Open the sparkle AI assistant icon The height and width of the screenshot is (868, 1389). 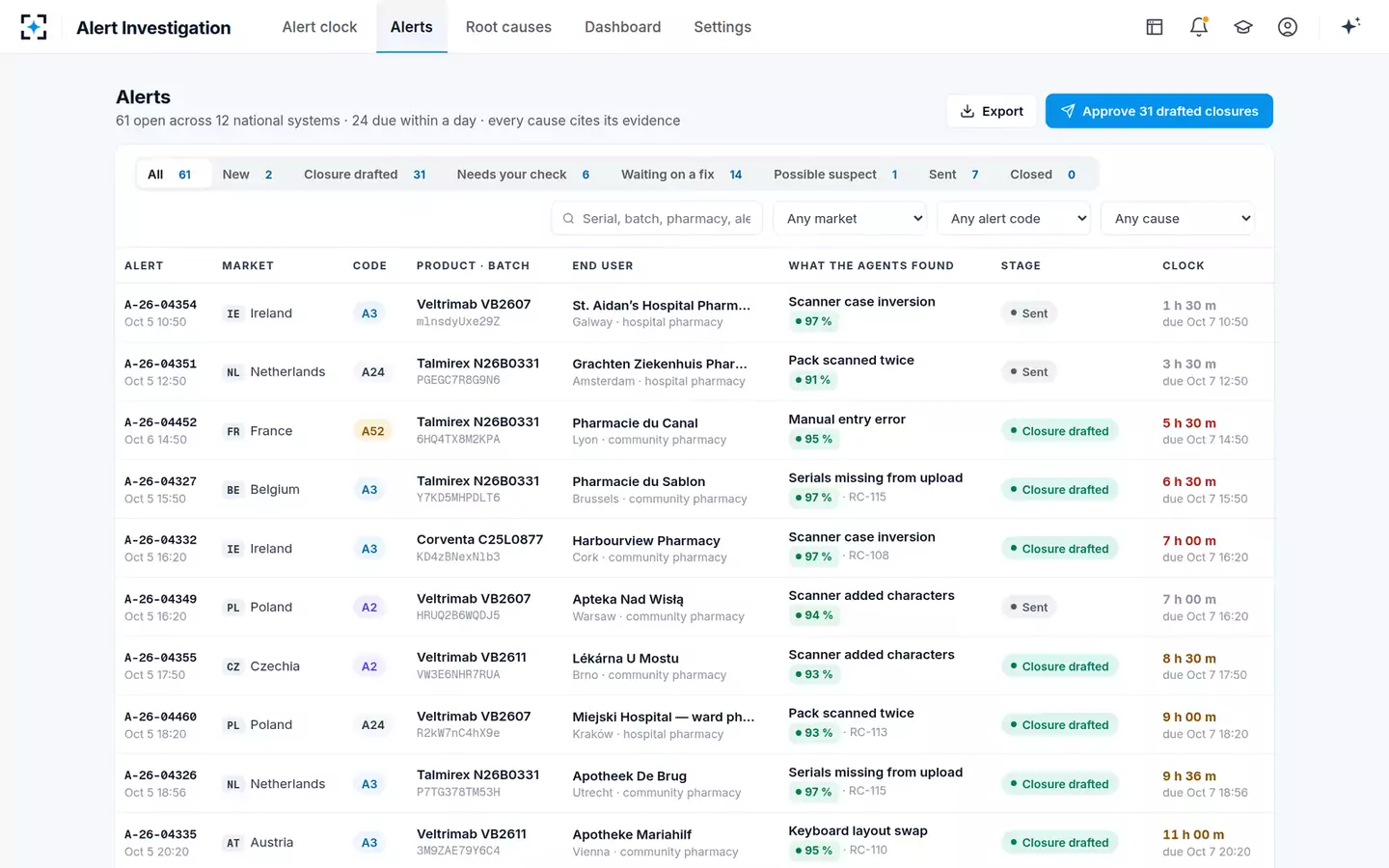[x=1350, y=26]
